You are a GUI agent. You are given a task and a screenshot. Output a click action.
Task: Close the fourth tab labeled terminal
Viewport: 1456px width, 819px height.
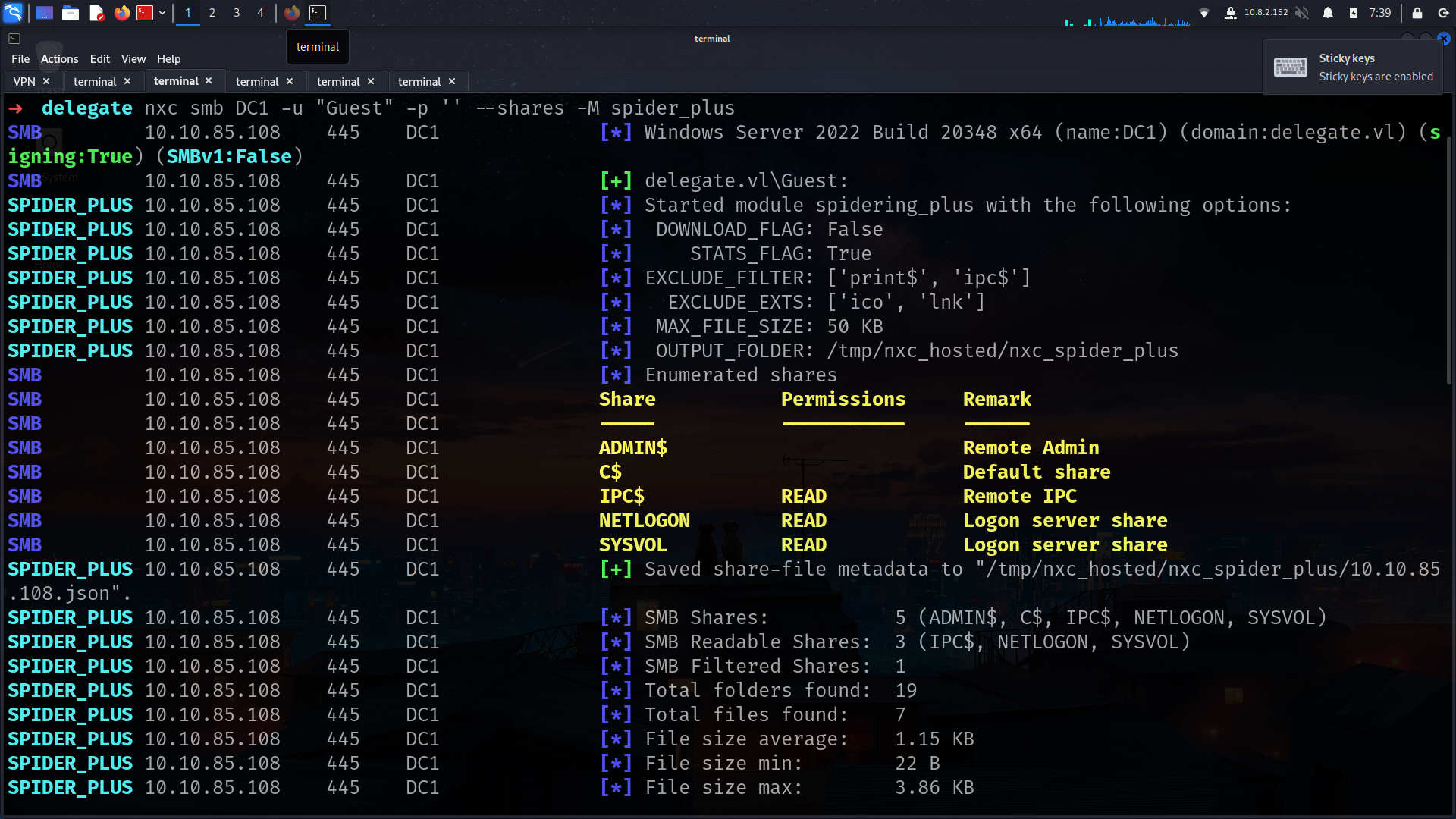(290, 81)
